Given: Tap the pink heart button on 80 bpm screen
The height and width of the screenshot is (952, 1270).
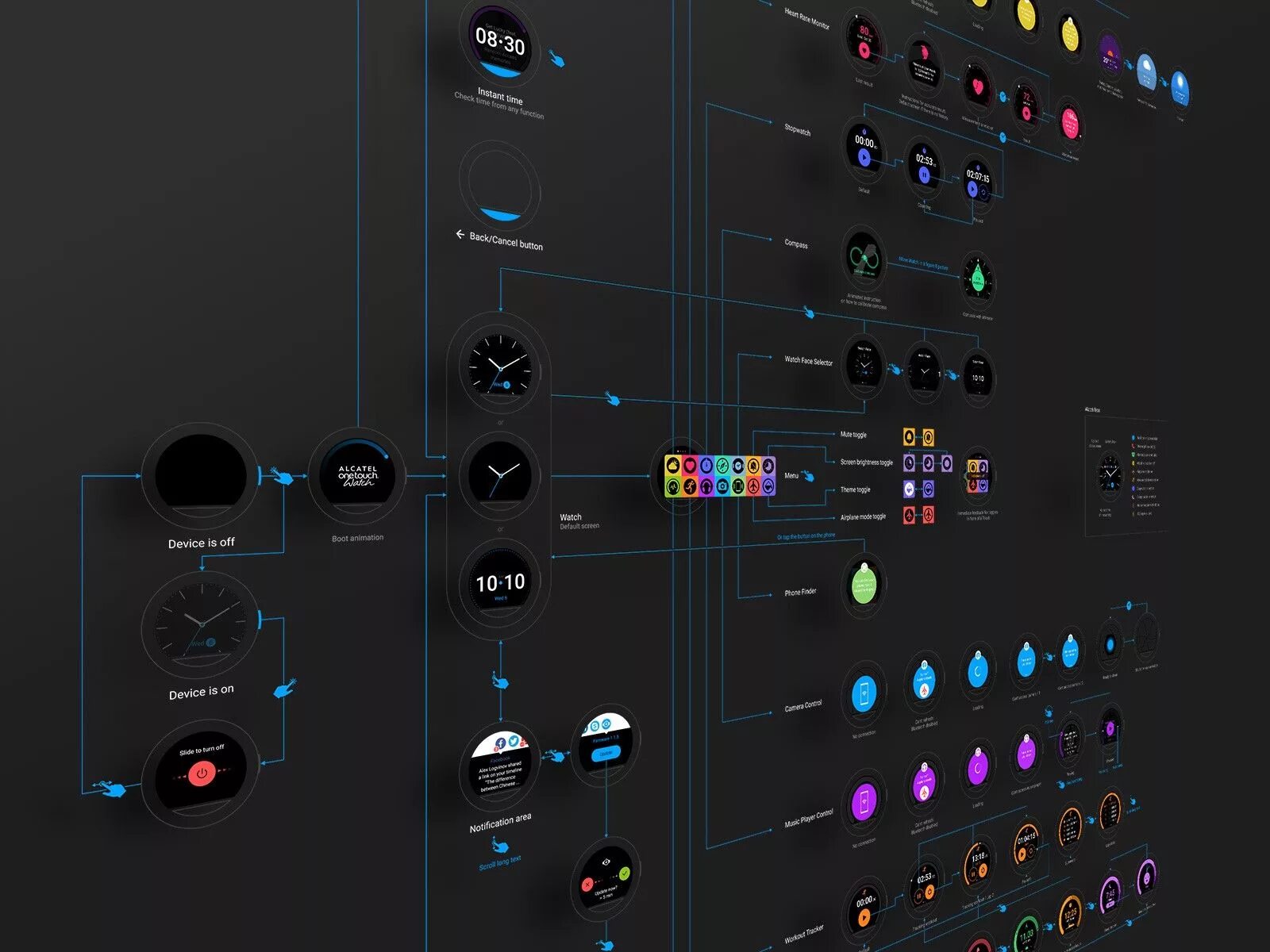Looking at the screenshot, I should pyautogui.click(x=864, y=50).
